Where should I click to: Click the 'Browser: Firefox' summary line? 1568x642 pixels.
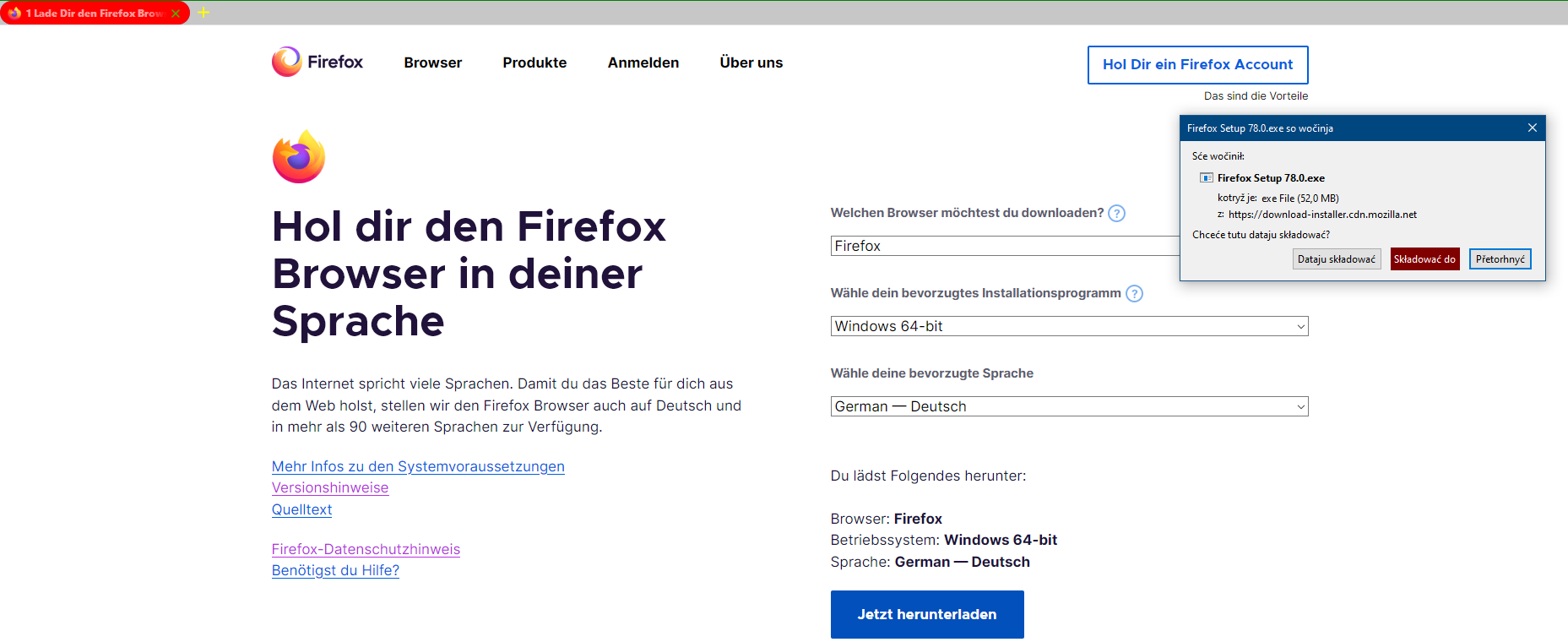887,519
